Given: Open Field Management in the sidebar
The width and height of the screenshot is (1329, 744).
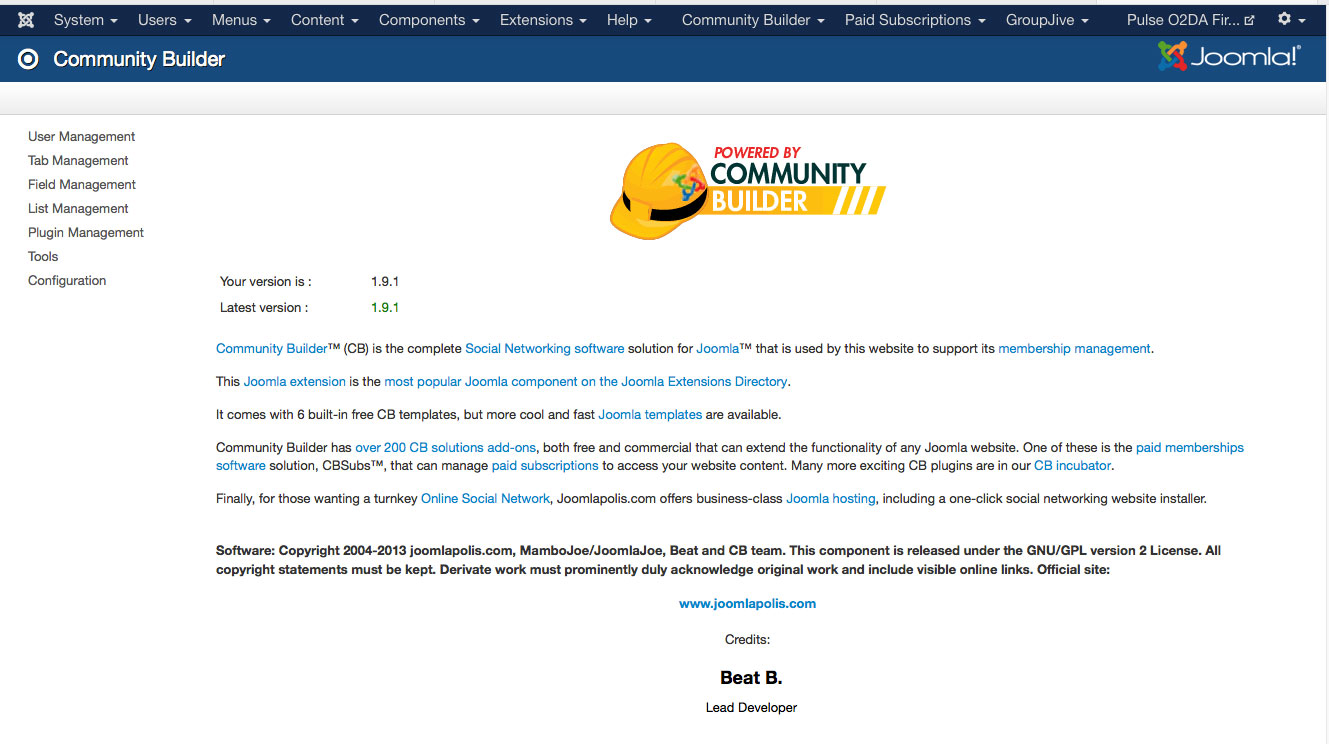Looking at the screenshot, I should pyautogui.click(x=82, y=185).
